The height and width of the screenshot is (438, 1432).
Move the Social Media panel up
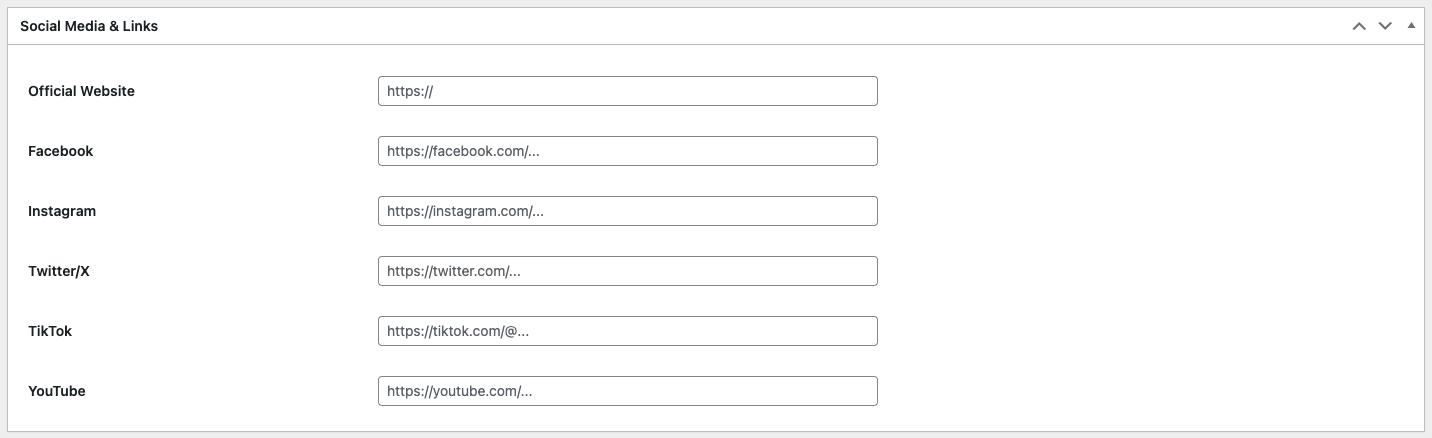(x=1359, y=26)
